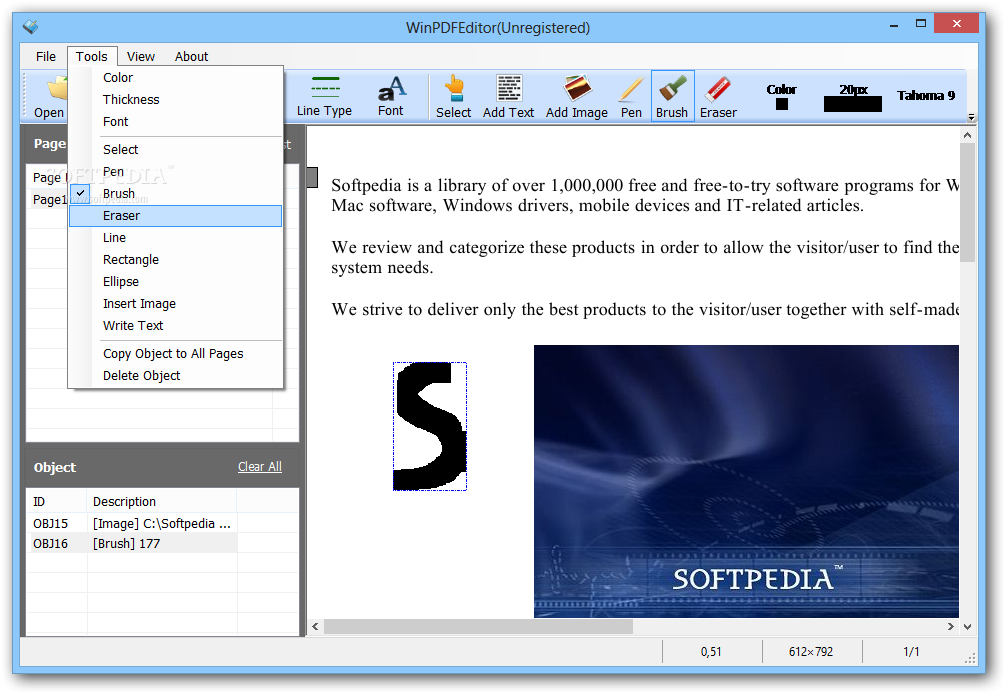Choose Line in the Tools menu
The height and width of the screenshot is (694, 1006).
175,237
